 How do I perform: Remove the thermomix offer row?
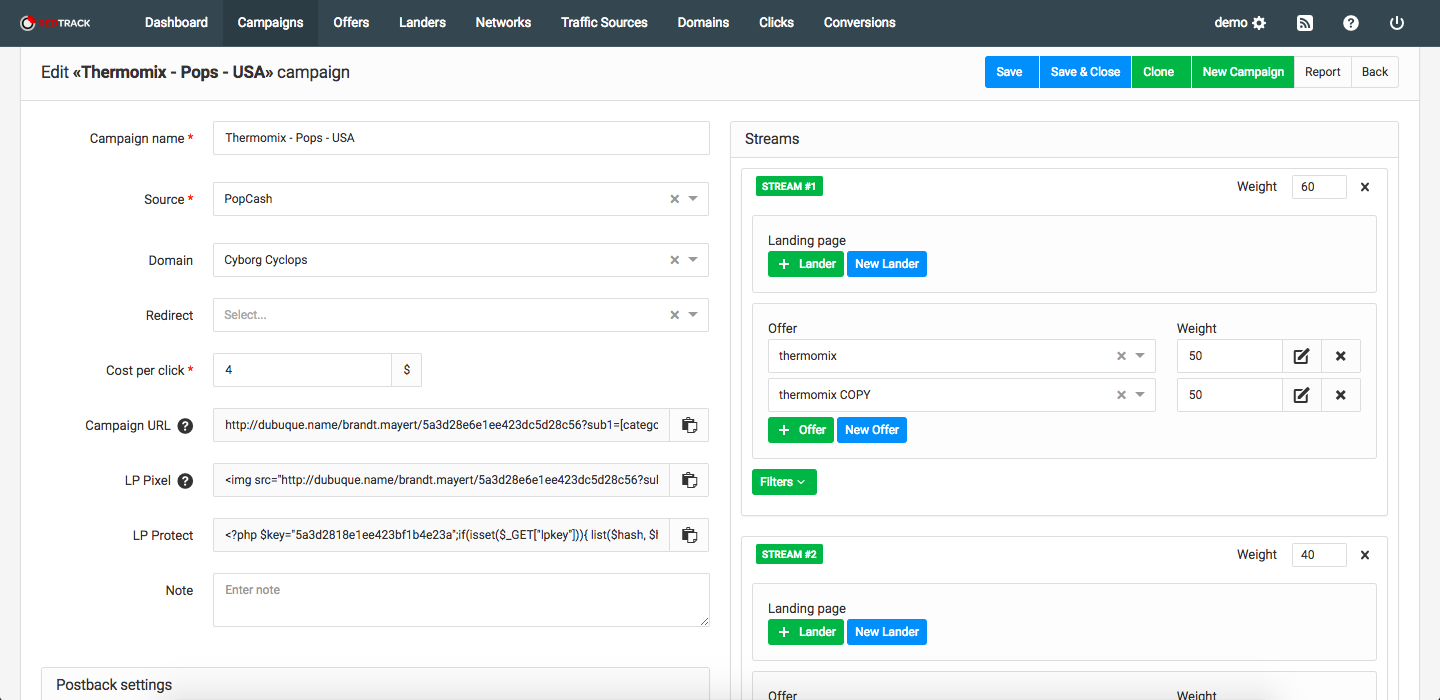pyautogui.click(x=1340, y=356)
